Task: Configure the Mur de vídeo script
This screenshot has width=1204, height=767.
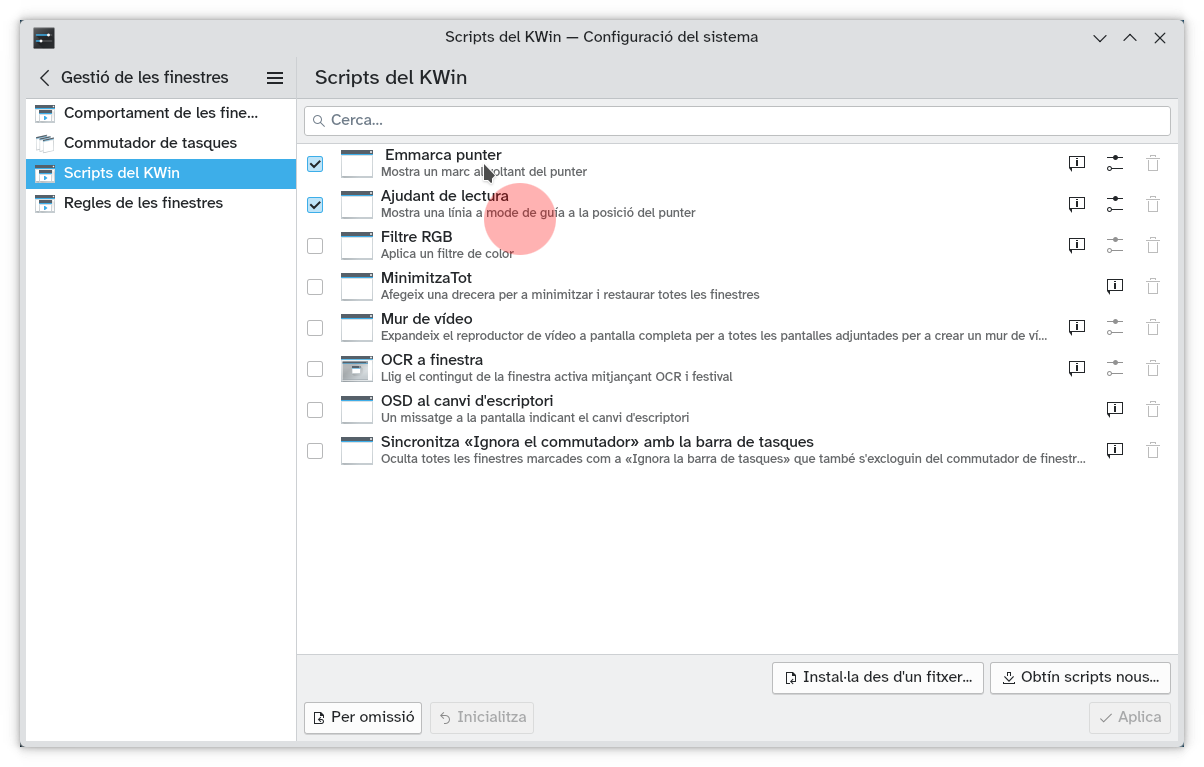Action: point(1115,327)
